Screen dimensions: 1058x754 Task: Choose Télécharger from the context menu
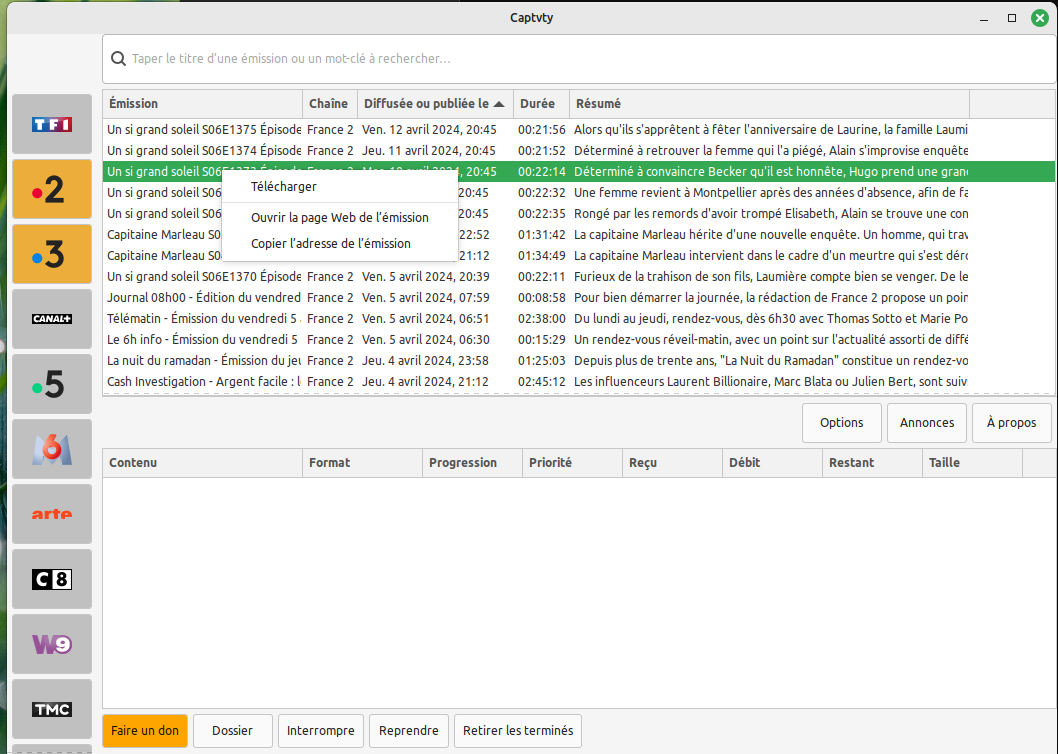tap(283, 186)
